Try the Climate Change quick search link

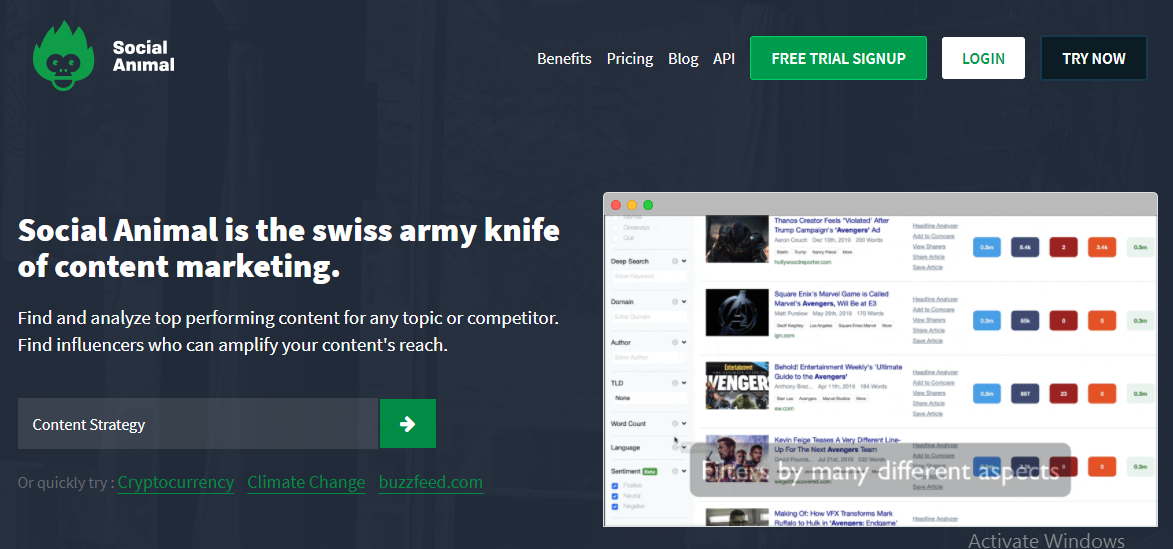pos(306,482)
